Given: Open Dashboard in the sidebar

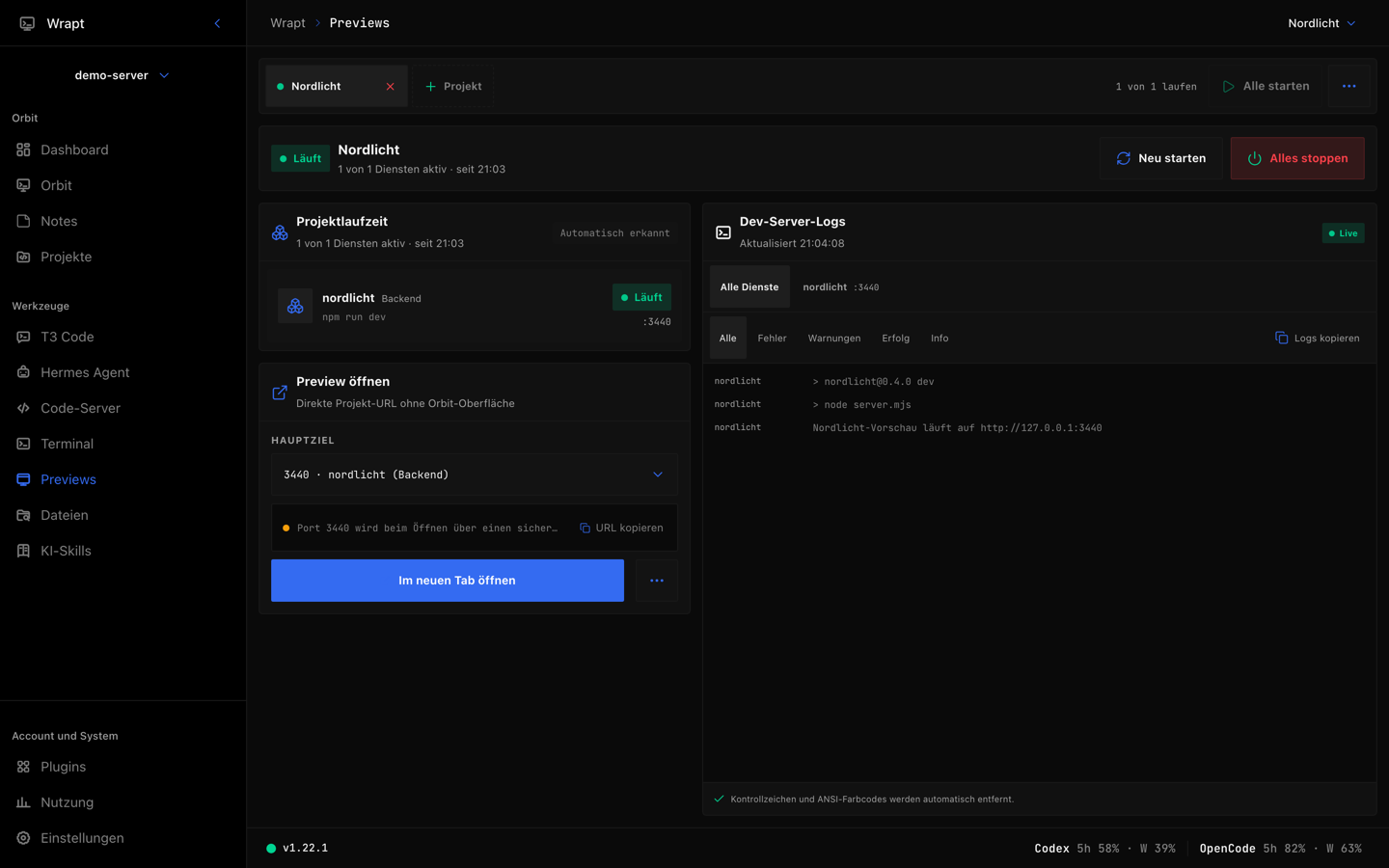Looking at the screenshot, I should [x=123, y=149].
